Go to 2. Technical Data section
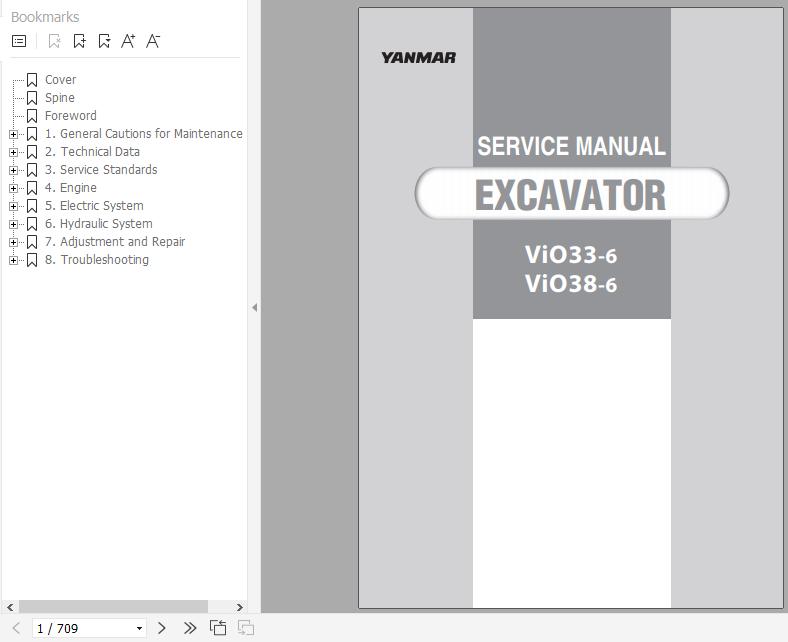788x642 pixels. point(92,152)
